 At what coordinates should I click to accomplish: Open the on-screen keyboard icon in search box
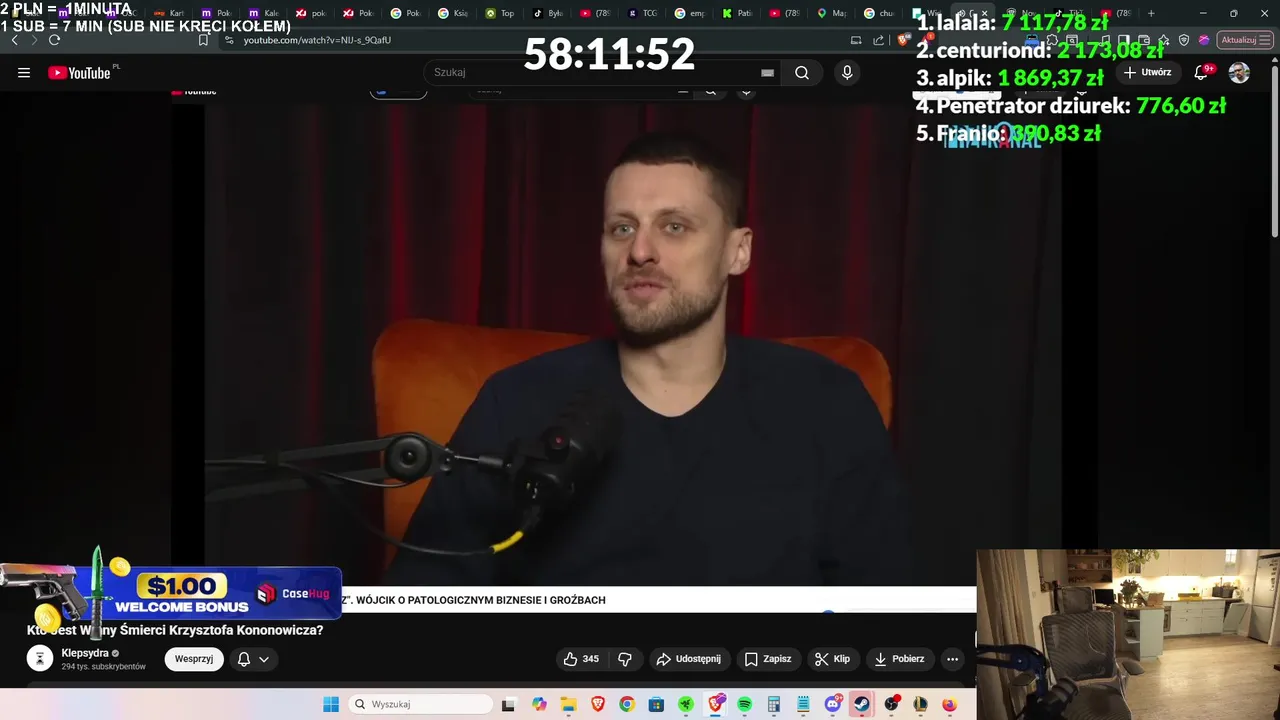[767, 72]
